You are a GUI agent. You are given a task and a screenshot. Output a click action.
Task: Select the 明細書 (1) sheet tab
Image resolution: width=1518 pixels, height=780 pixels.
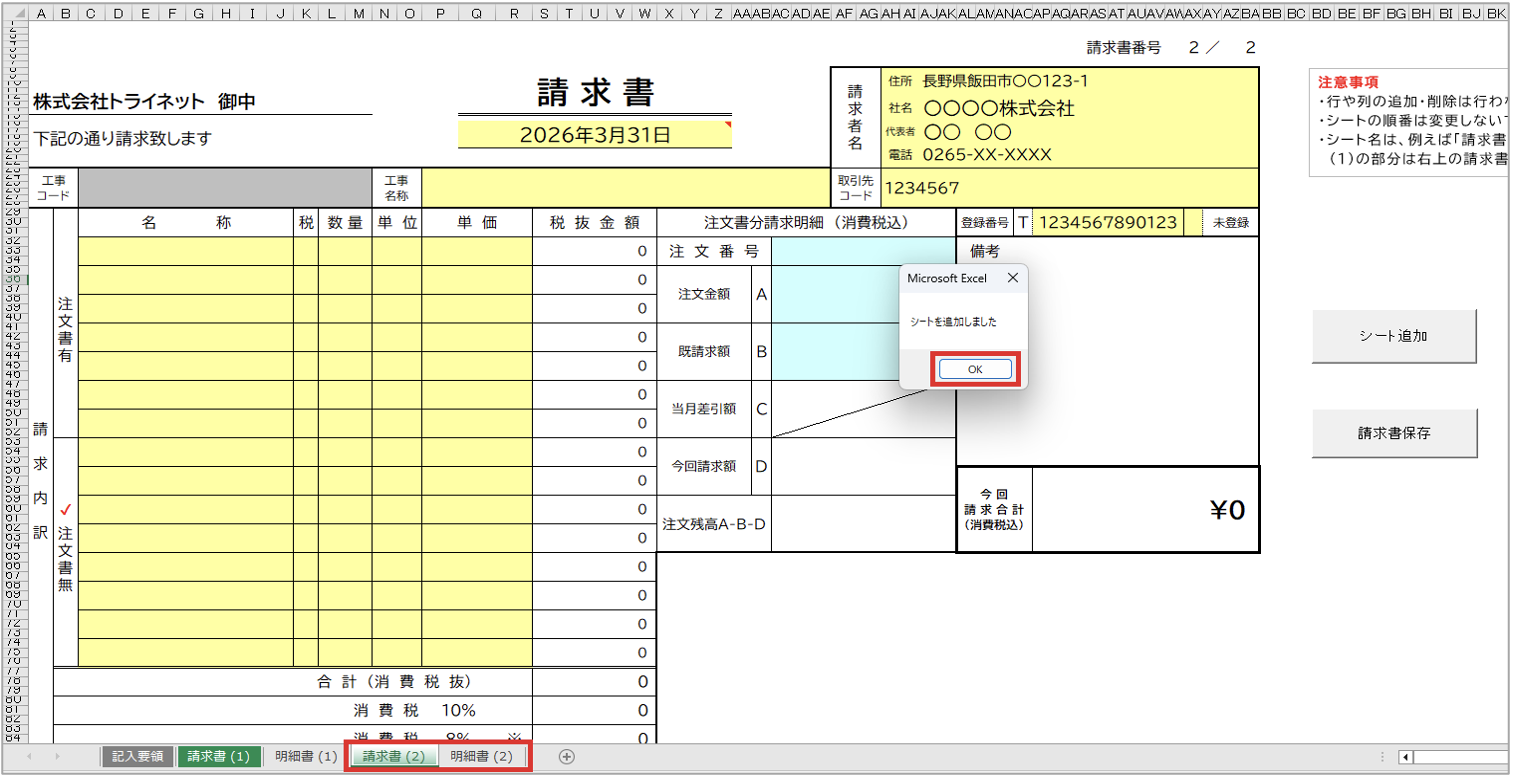point(306,757)
